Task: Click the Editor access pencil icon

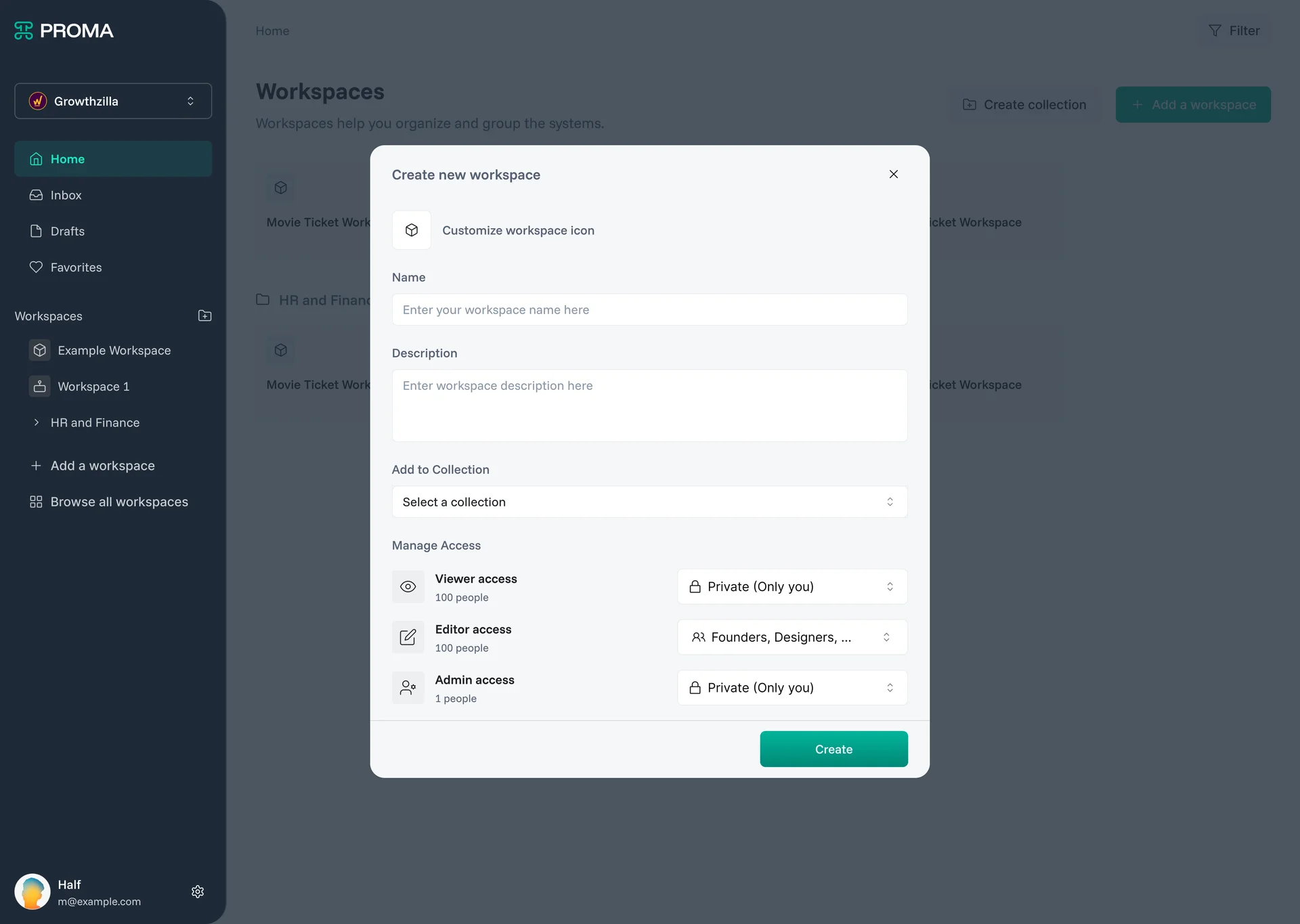Action: click(408, 637)
